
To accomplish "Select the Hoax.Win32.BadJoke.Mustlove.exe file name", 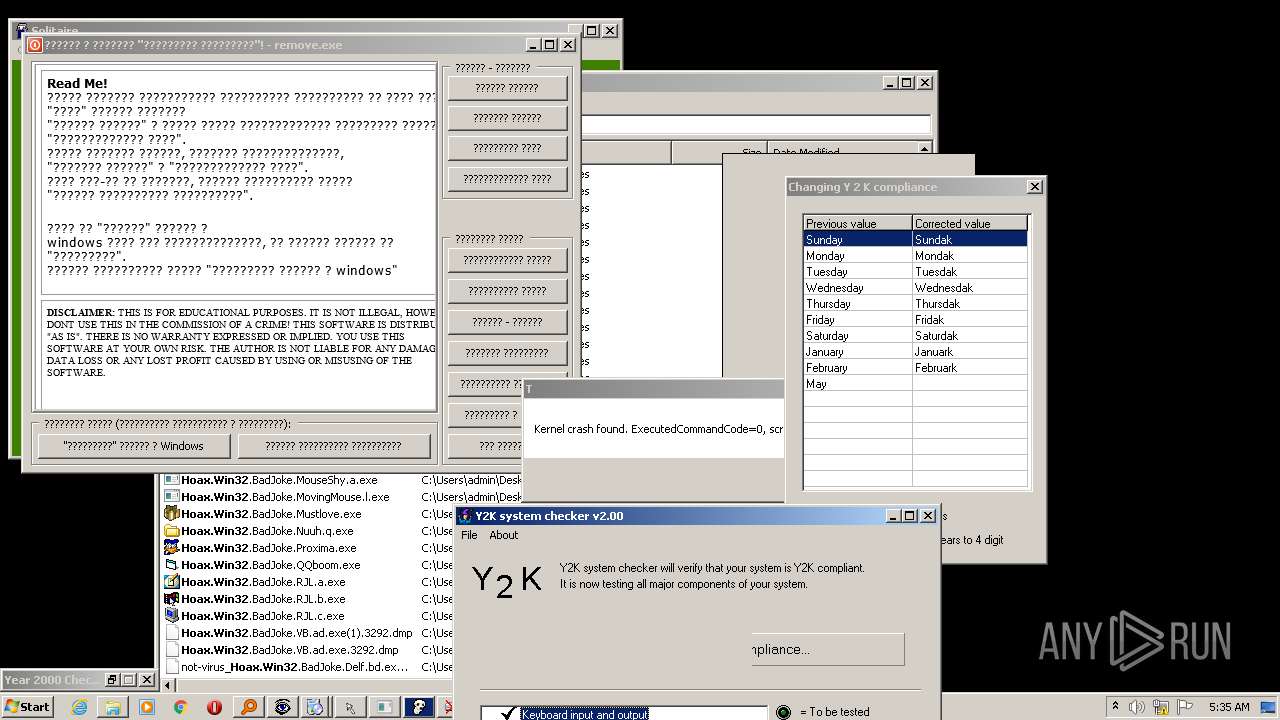I will tap(271, 514).
